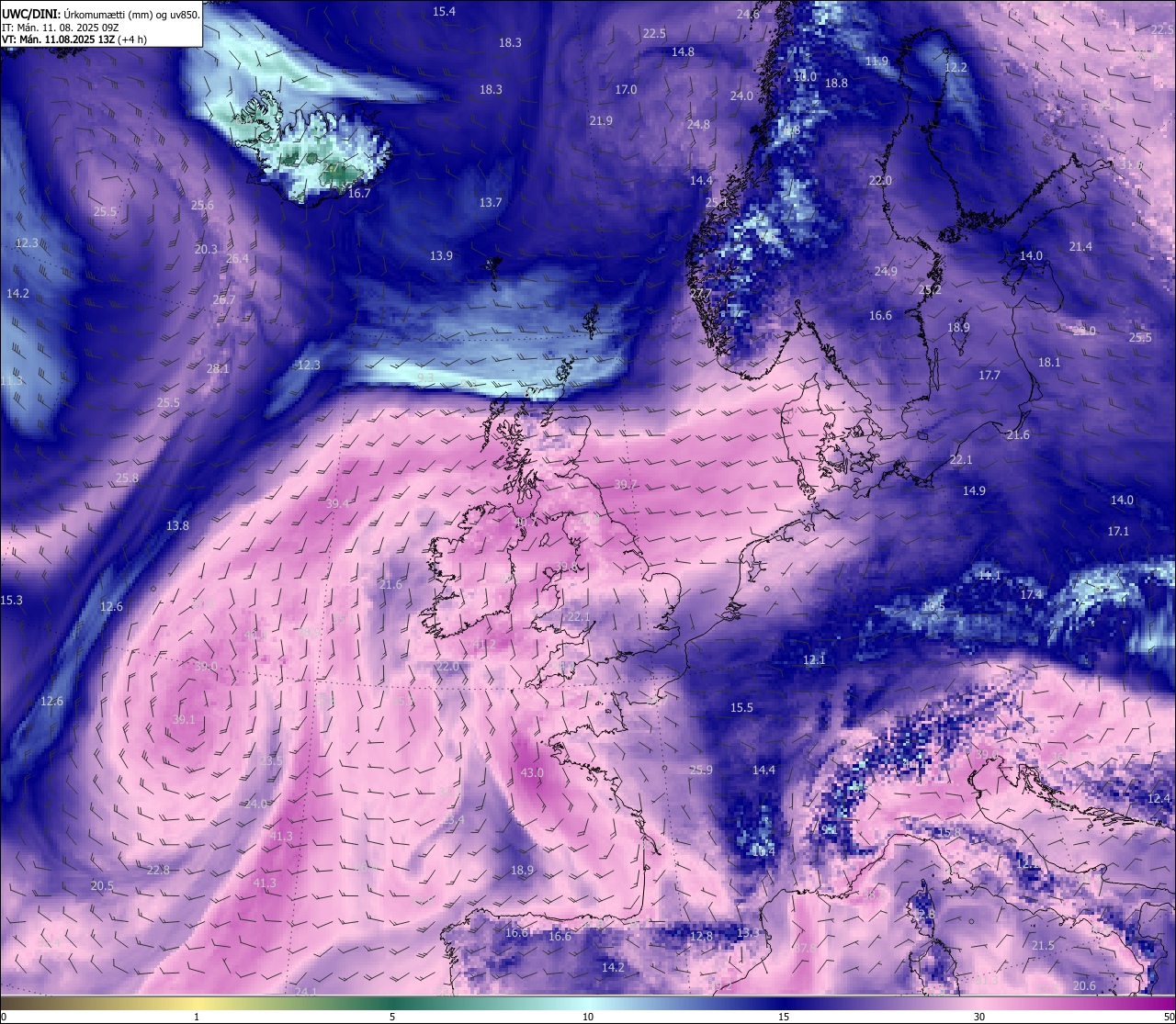Image resolution: width=1176 pixels, height=1024 pixels.
Task: Click the 14.9 value on the map
Action: pyautogui.click(x=974, y=490)
